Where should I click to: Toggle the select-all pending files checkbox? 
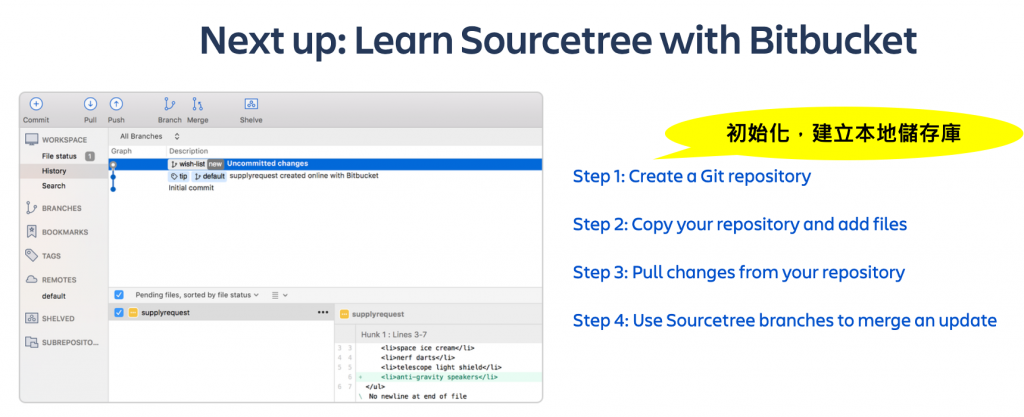(119, 295)
